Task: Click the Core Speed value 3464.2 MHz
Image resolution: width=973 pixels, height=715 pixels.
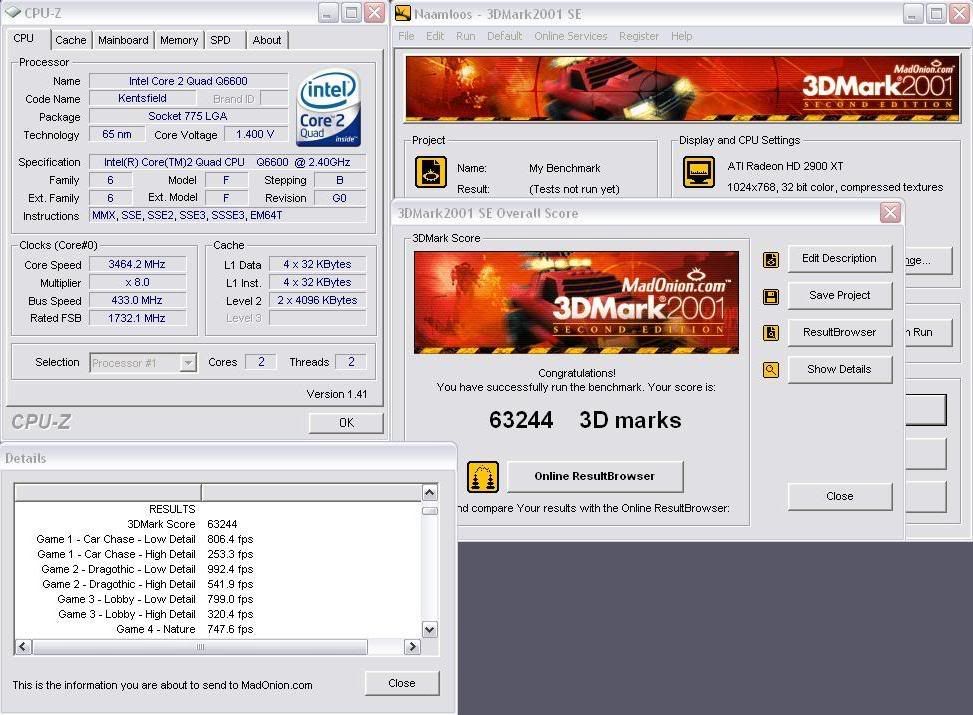Action: [x=137, y=264]
